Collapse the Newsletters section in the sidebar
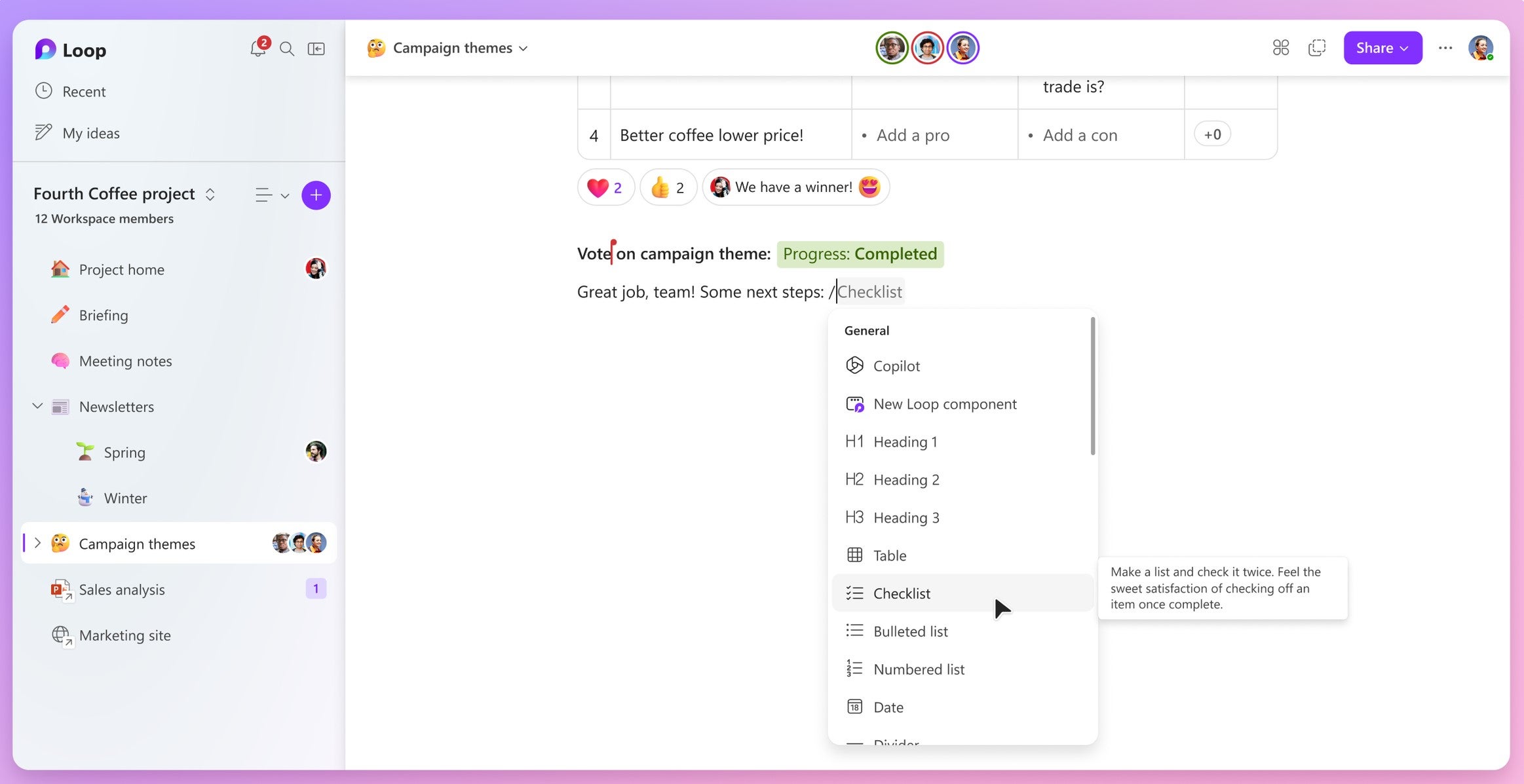This screenshot has height=784, width=1524. 37,406
